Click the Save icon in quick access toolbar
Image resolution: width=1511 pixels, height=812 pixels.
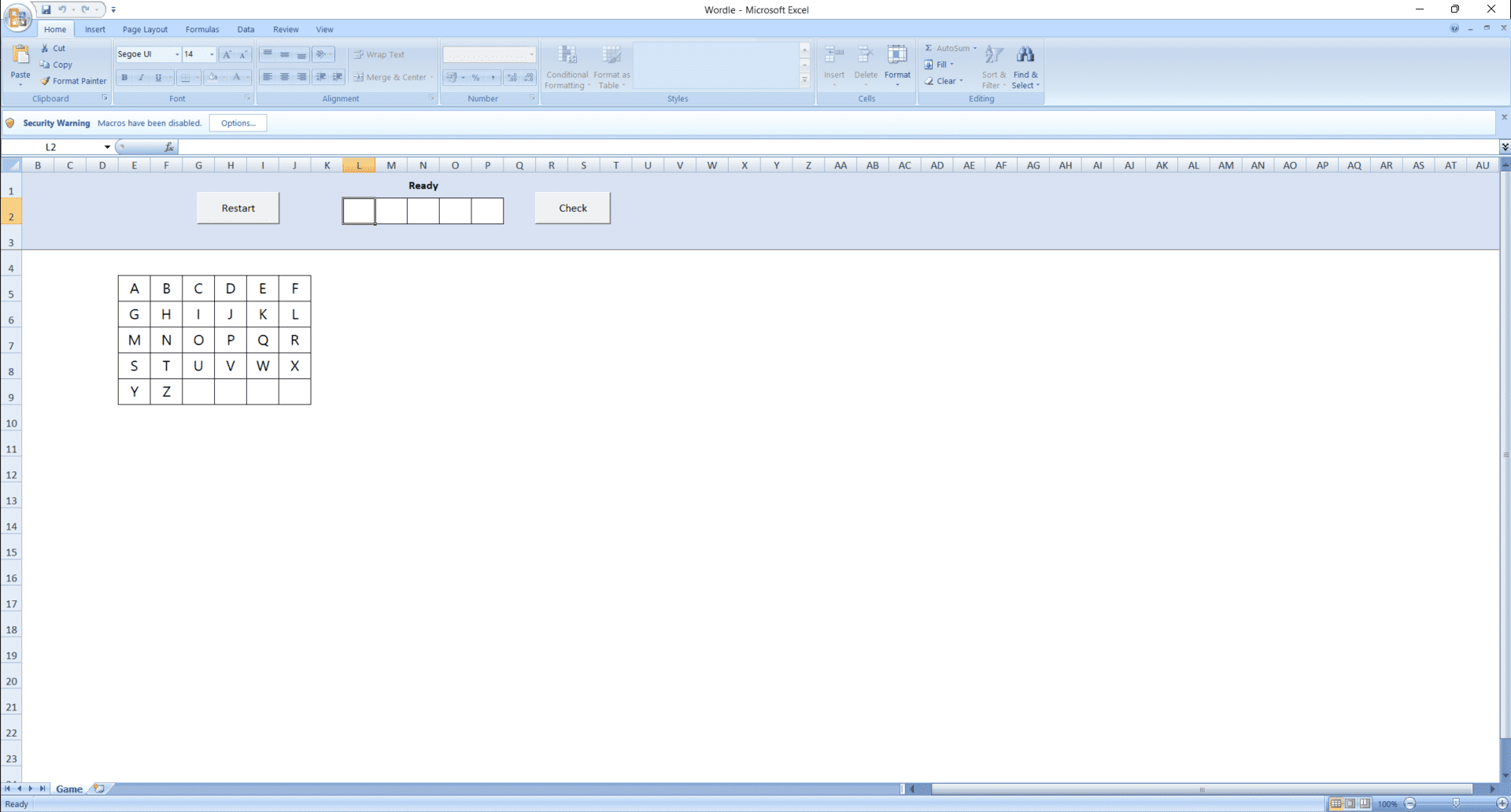tap(46, 9)
